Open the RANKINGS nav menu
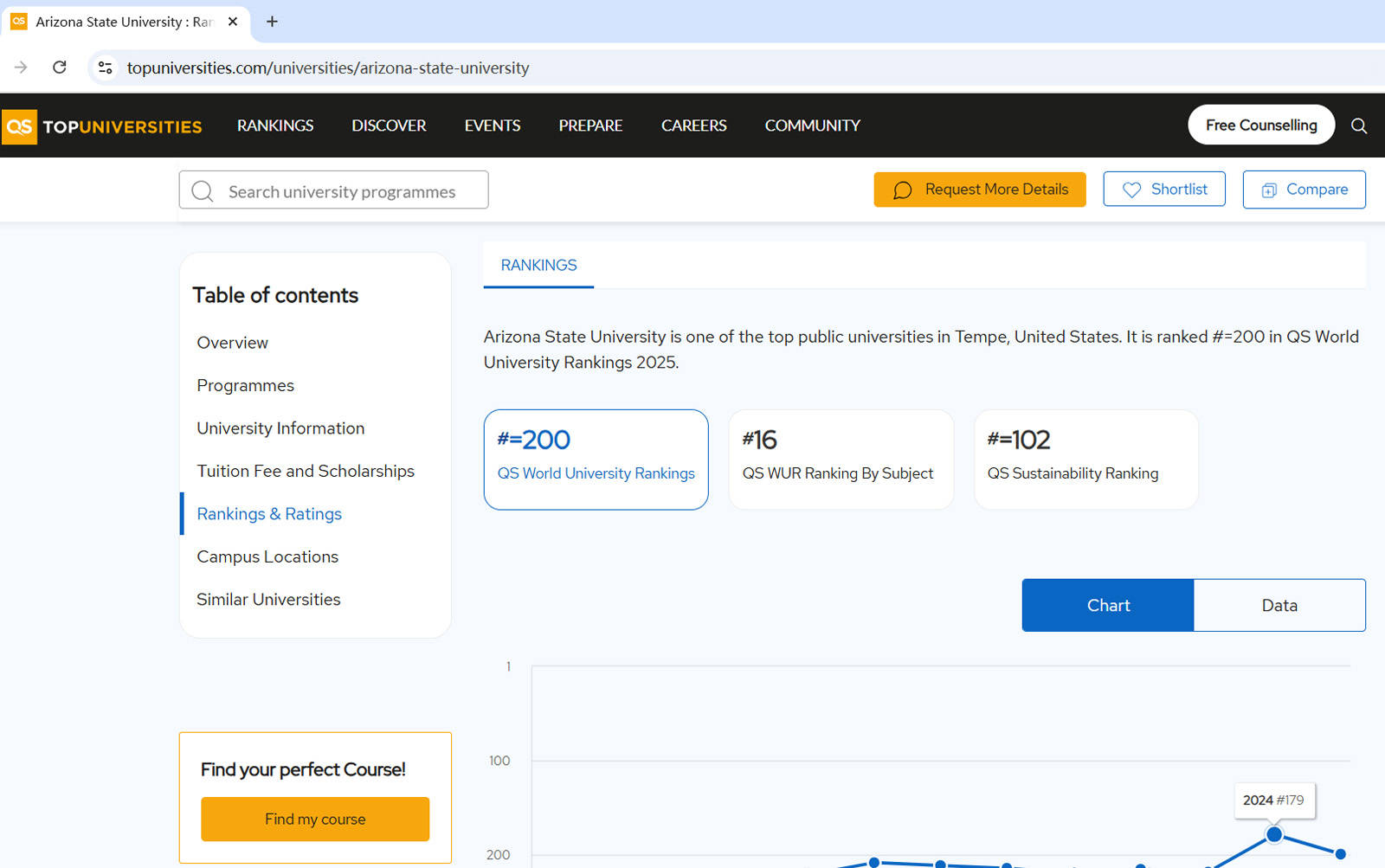The image size is (1385, 868). click(275, 125)
